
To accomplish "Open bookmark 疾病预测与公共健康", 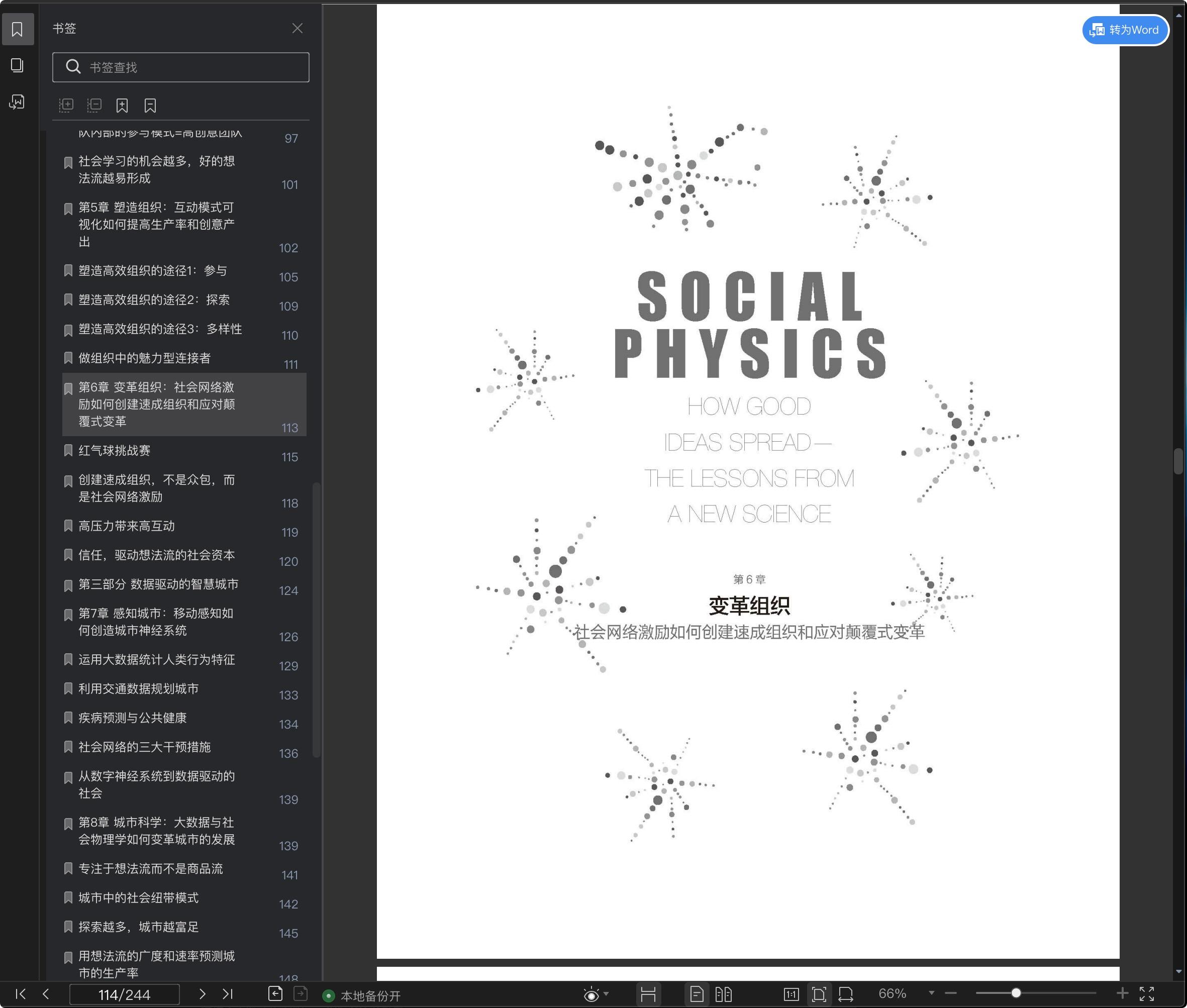I will tap(184, 719).
